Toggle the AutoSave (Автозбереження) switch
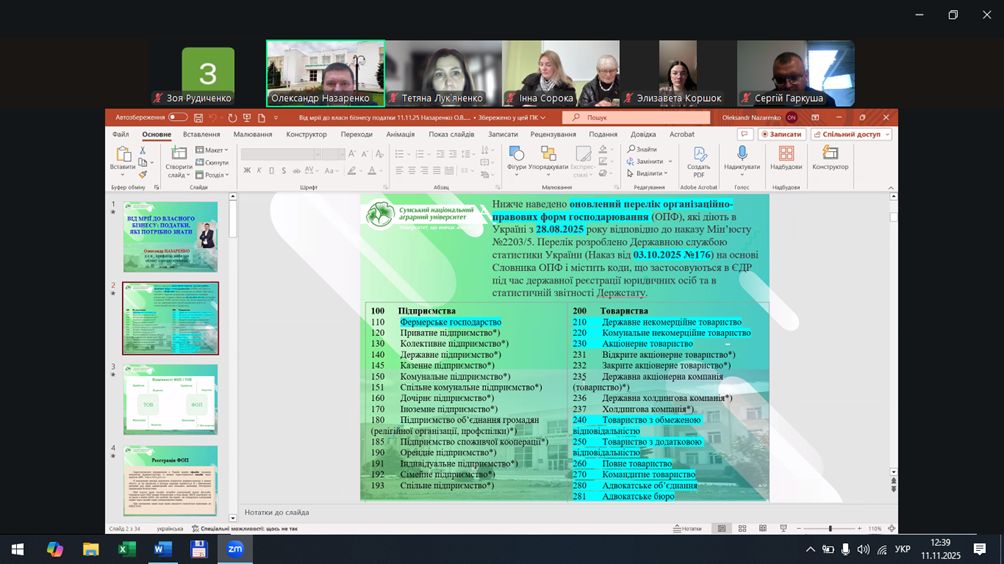 click(177, 118)
